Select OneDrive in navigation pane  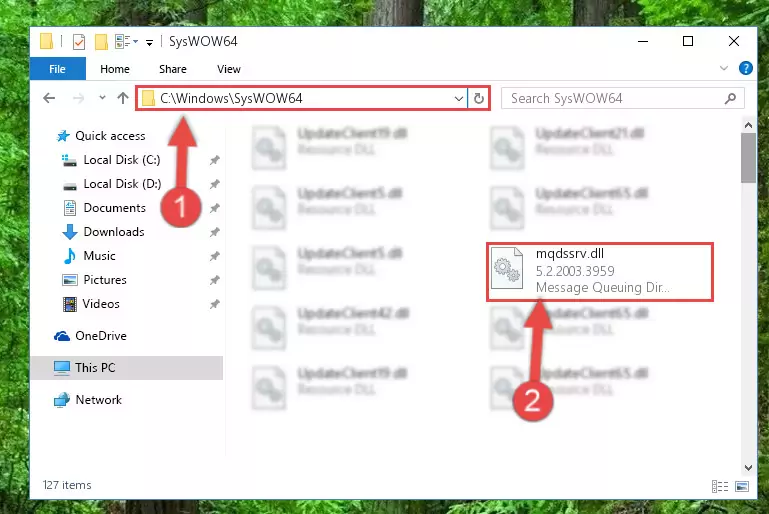(x=101, y=336)
